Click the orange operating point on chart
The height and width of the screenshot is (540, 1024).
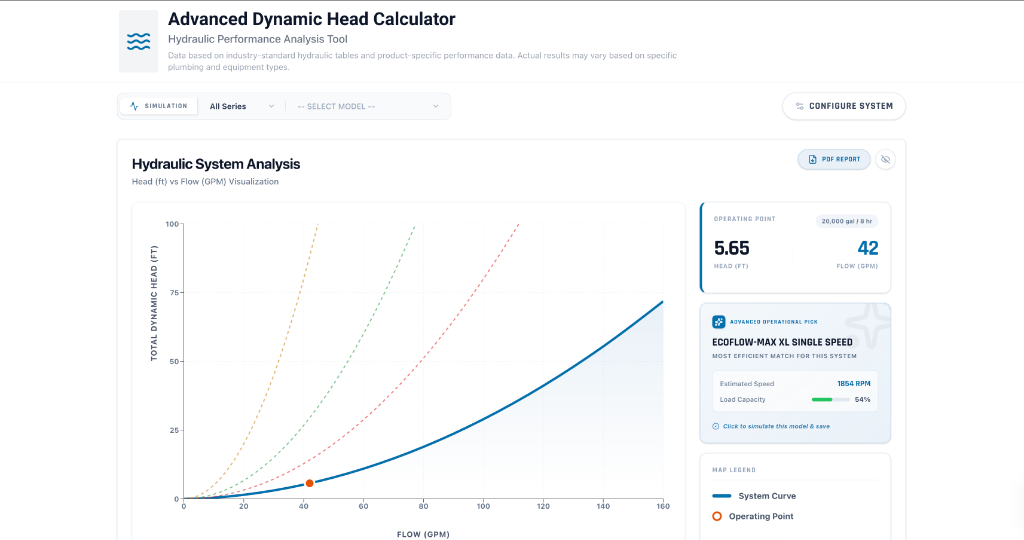(x=309, y=483)
